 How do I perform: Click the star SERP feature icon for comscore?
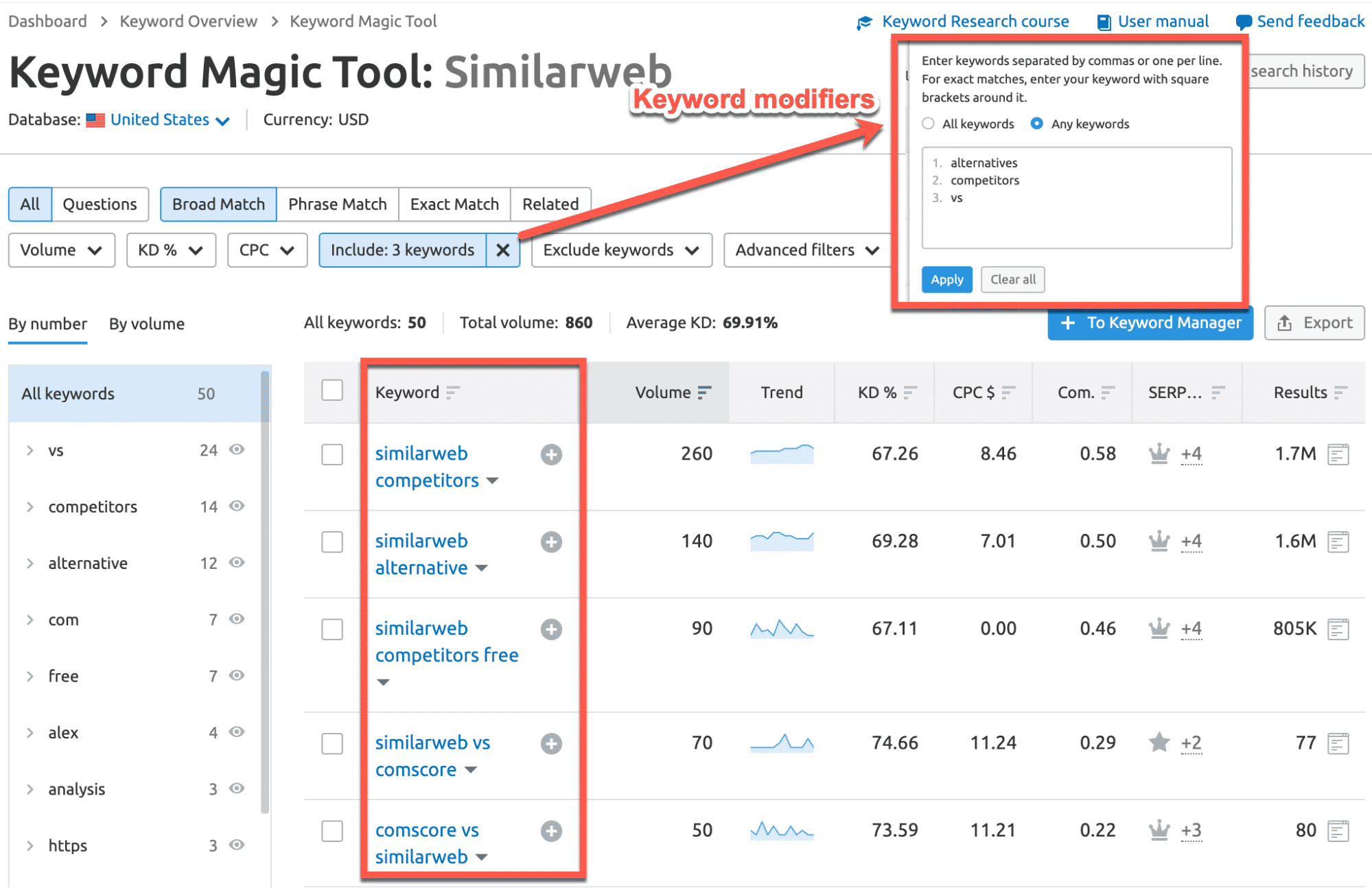1159,743
